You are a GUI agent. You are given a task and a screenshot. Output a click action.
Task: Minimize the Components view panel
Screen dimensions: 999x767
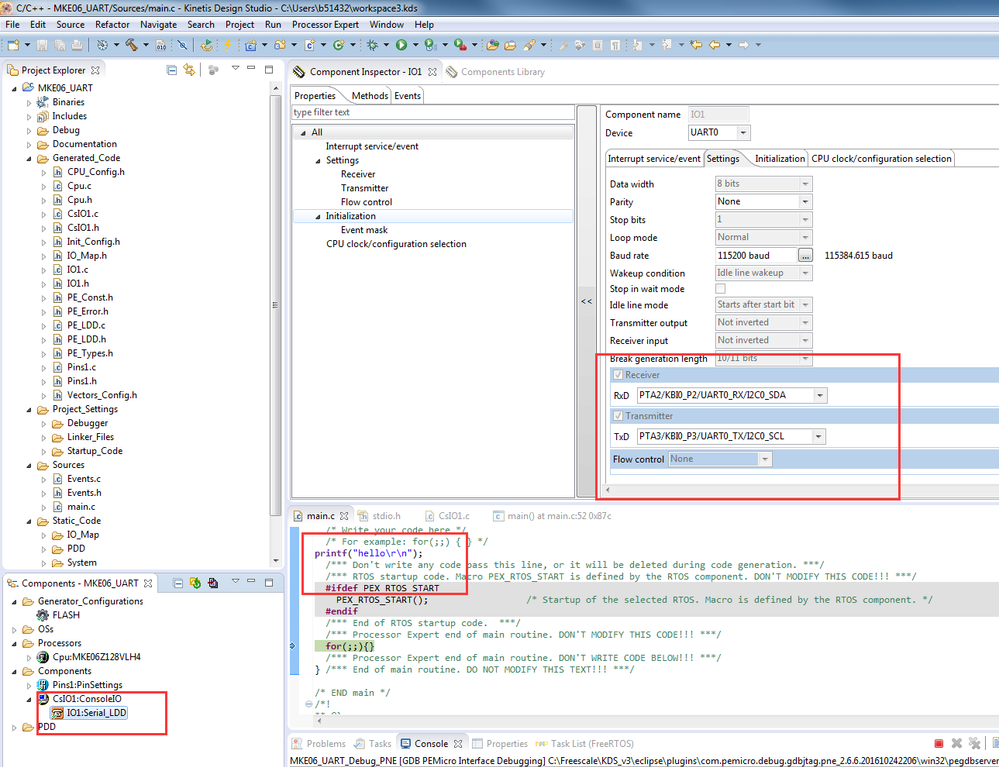[252, 583]
